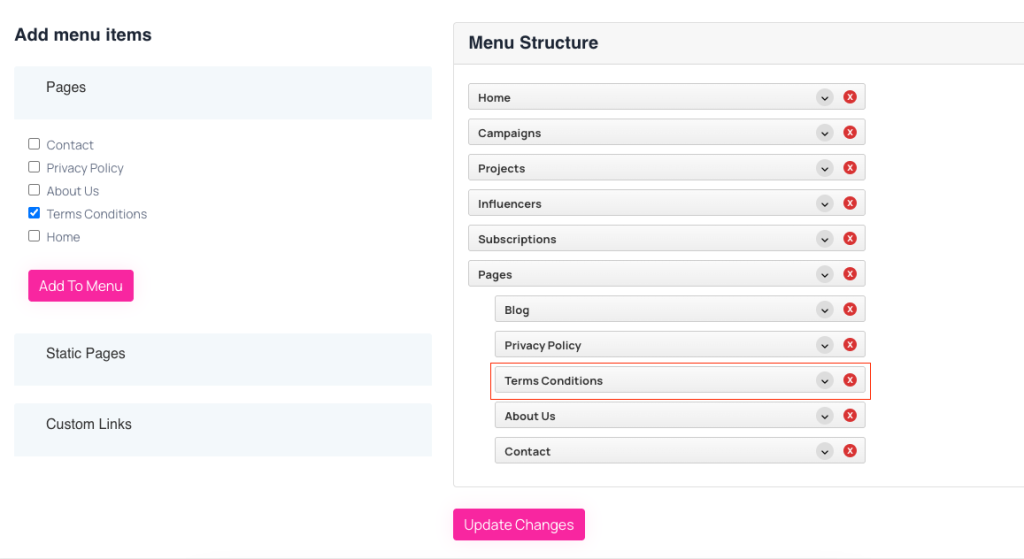1024x559 pixels.
Task: Open the About Us item chevron
Action: [x=825, y=416]
